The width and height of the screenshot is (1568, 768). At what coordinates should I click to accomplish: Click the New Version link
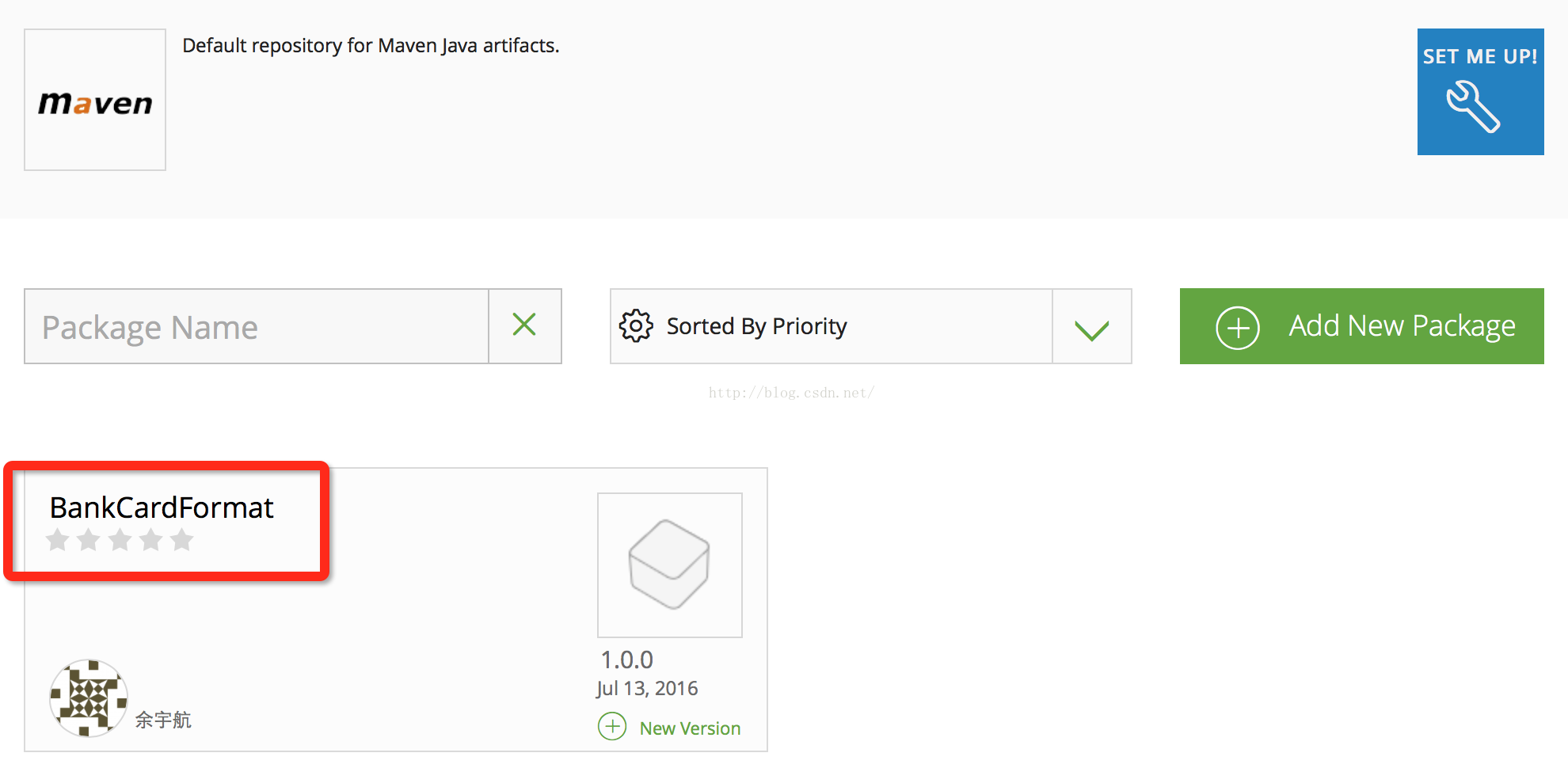[690, 728]
